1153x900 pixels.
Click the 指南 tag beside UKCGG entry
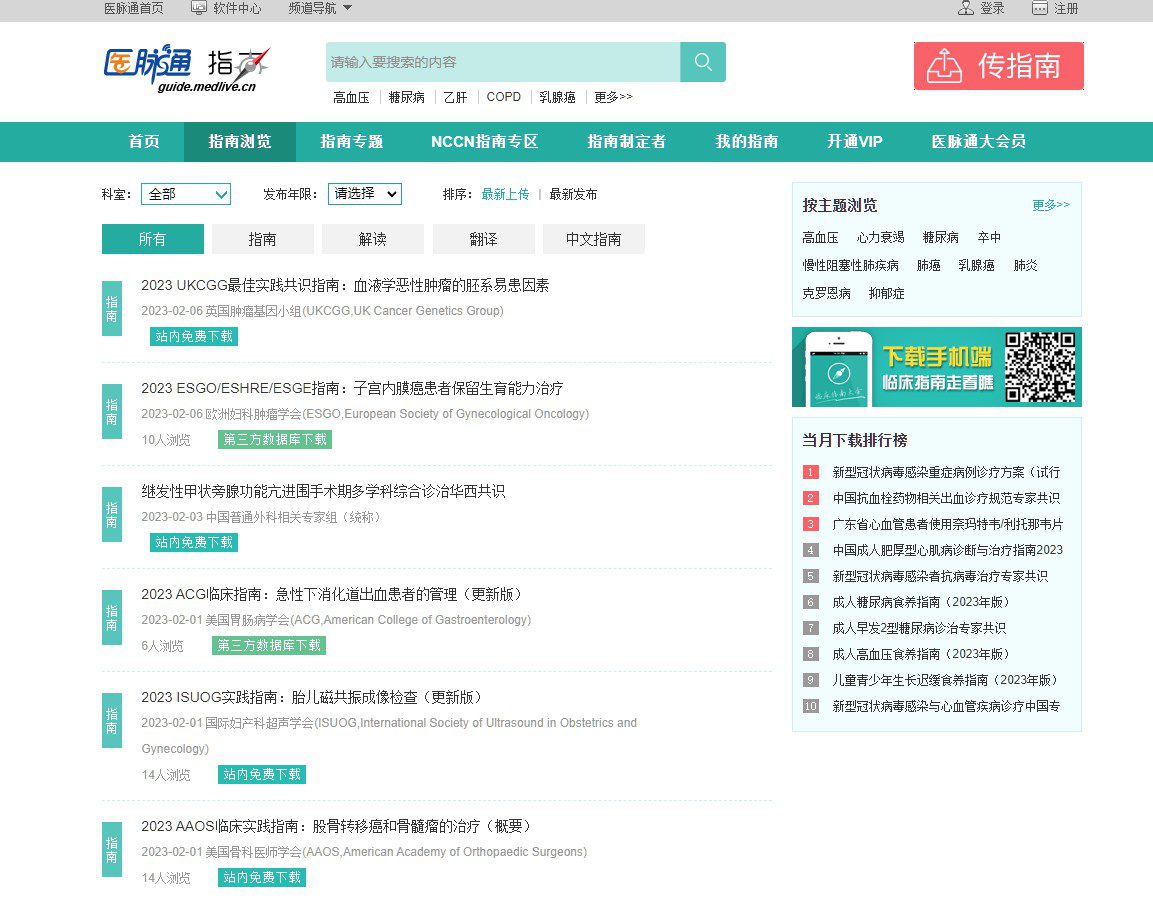[x=112, y=309]
